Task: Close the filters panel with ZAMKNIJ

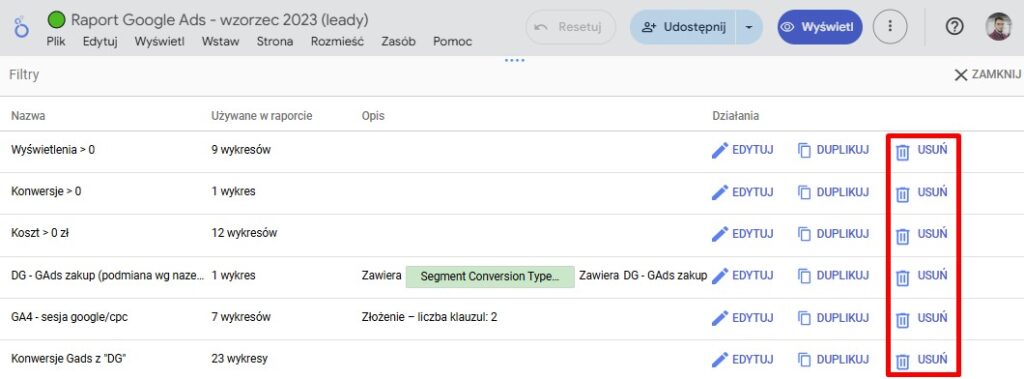Action: coord(987,75)
